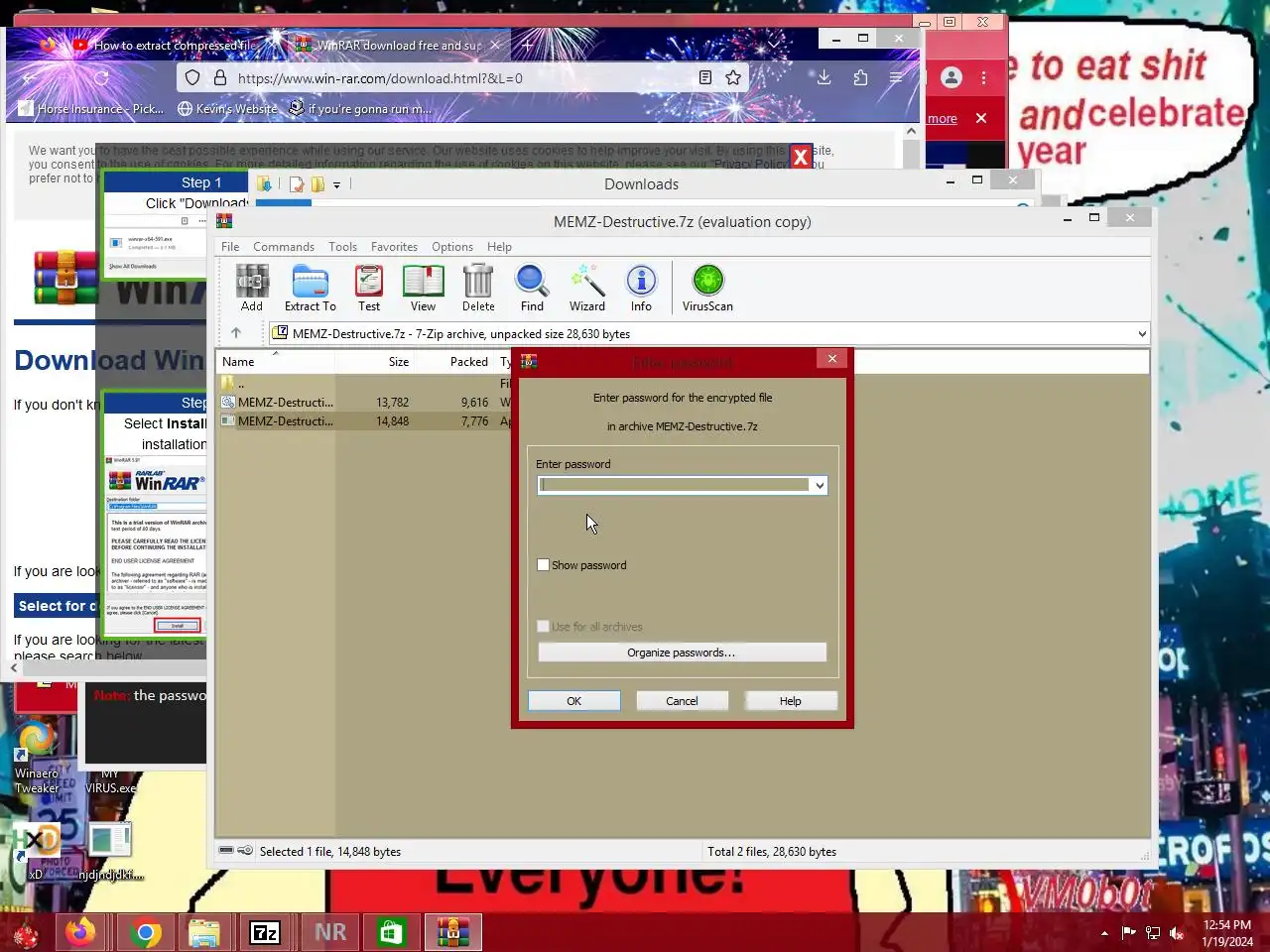The image size is (1270, 952).
Task: Click the Chrome profile avatar icon
Action: pos(952,77)
